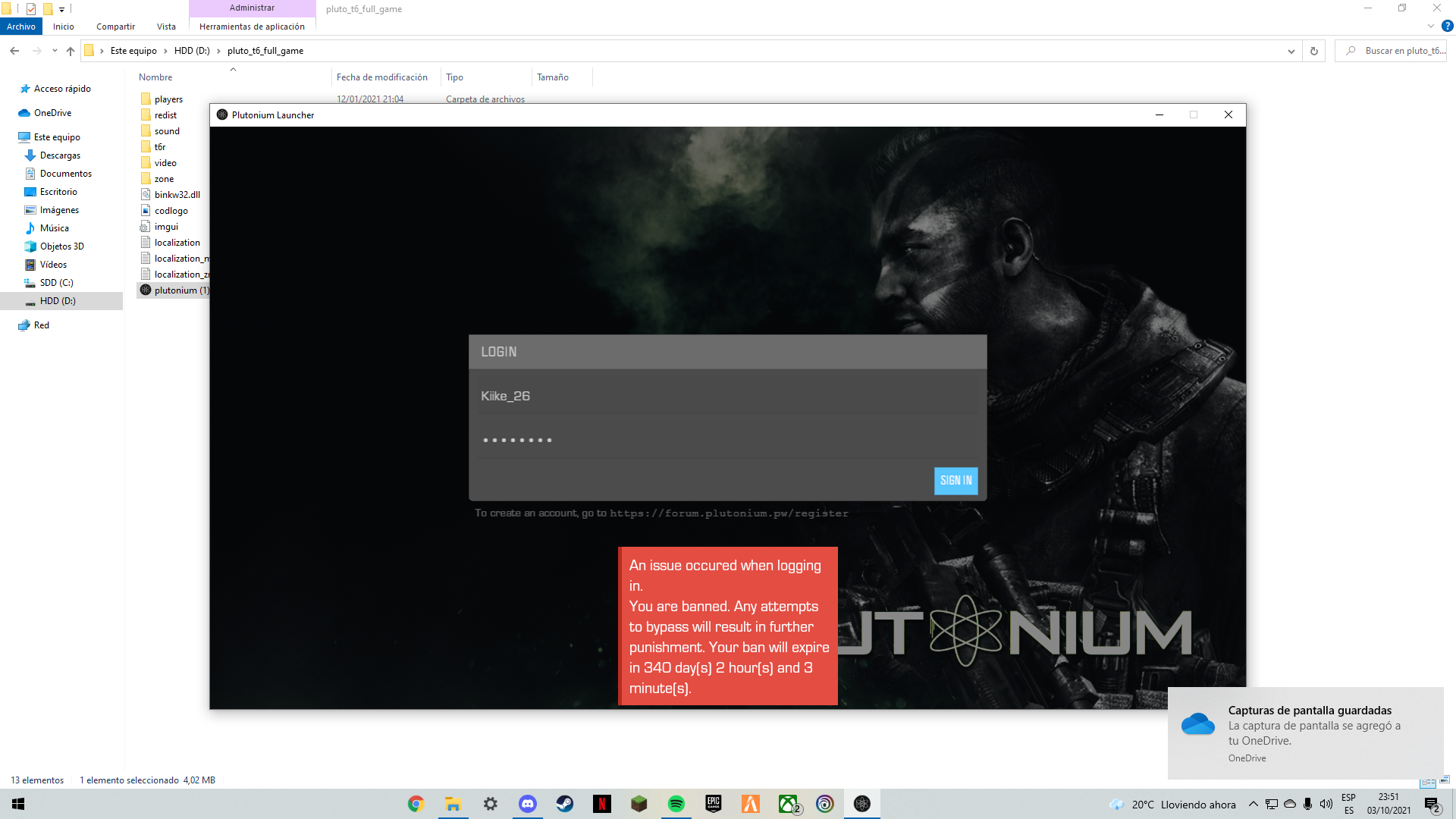Open Discord from the taskbar
This screenshot has height=819, width=1456.
[x=527, y=804]
